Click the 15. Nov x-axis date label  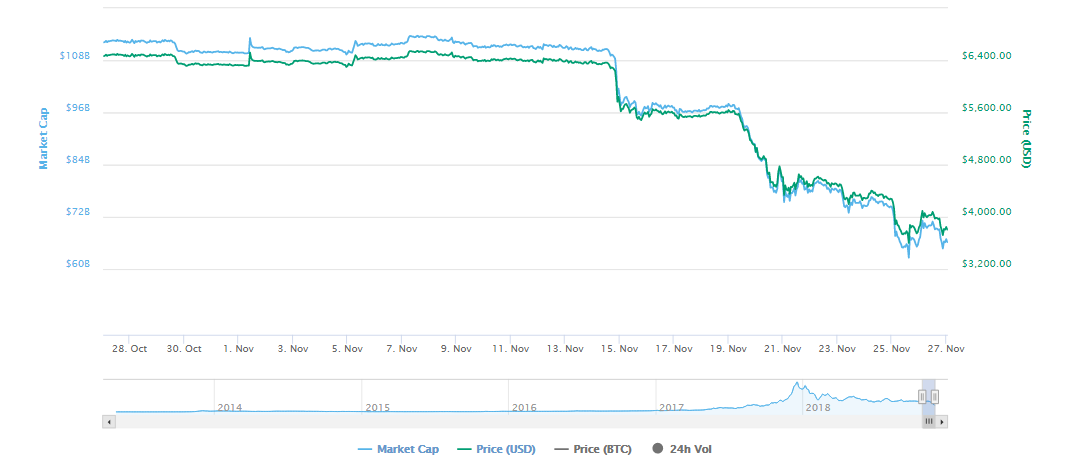pyautogui.click(x=619, y=349)
